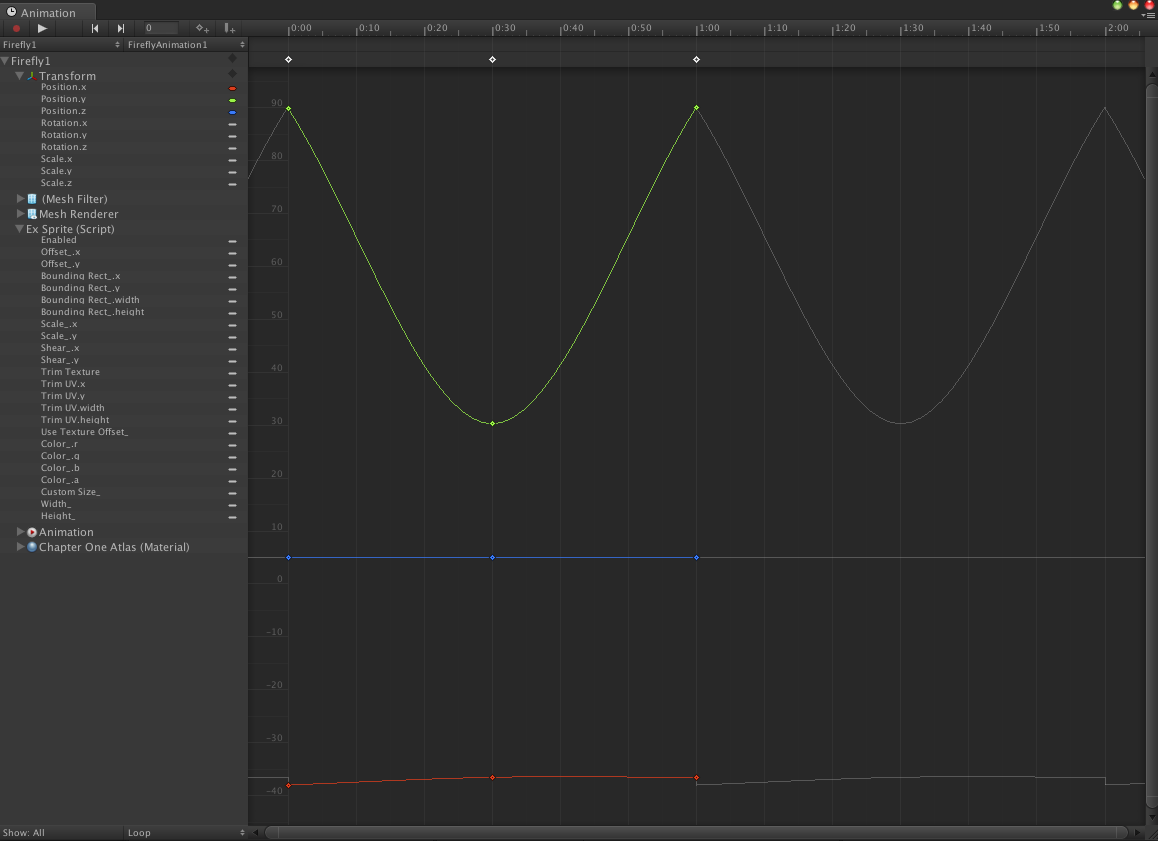Click the Offset_.x curve dash icon

232,253
